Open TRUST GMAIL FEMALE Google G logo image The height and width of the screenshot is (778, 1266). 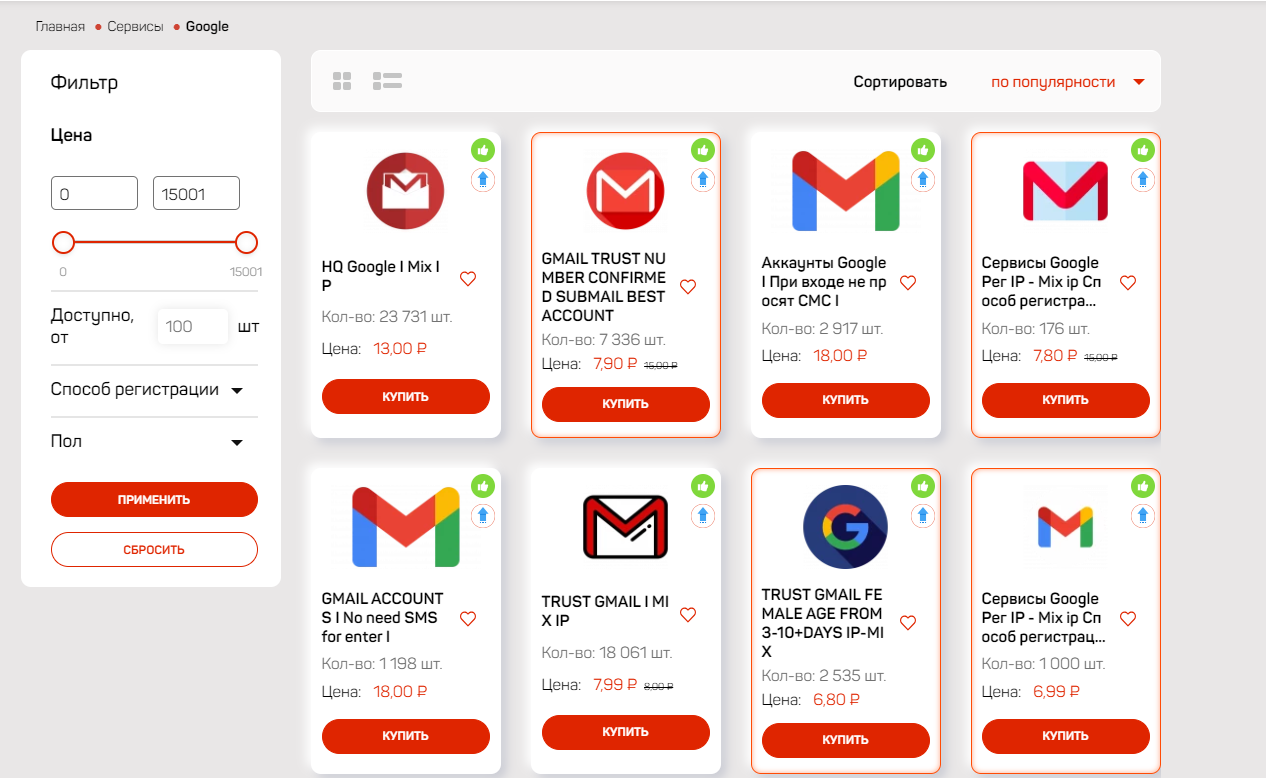click(x=845, y=527)
